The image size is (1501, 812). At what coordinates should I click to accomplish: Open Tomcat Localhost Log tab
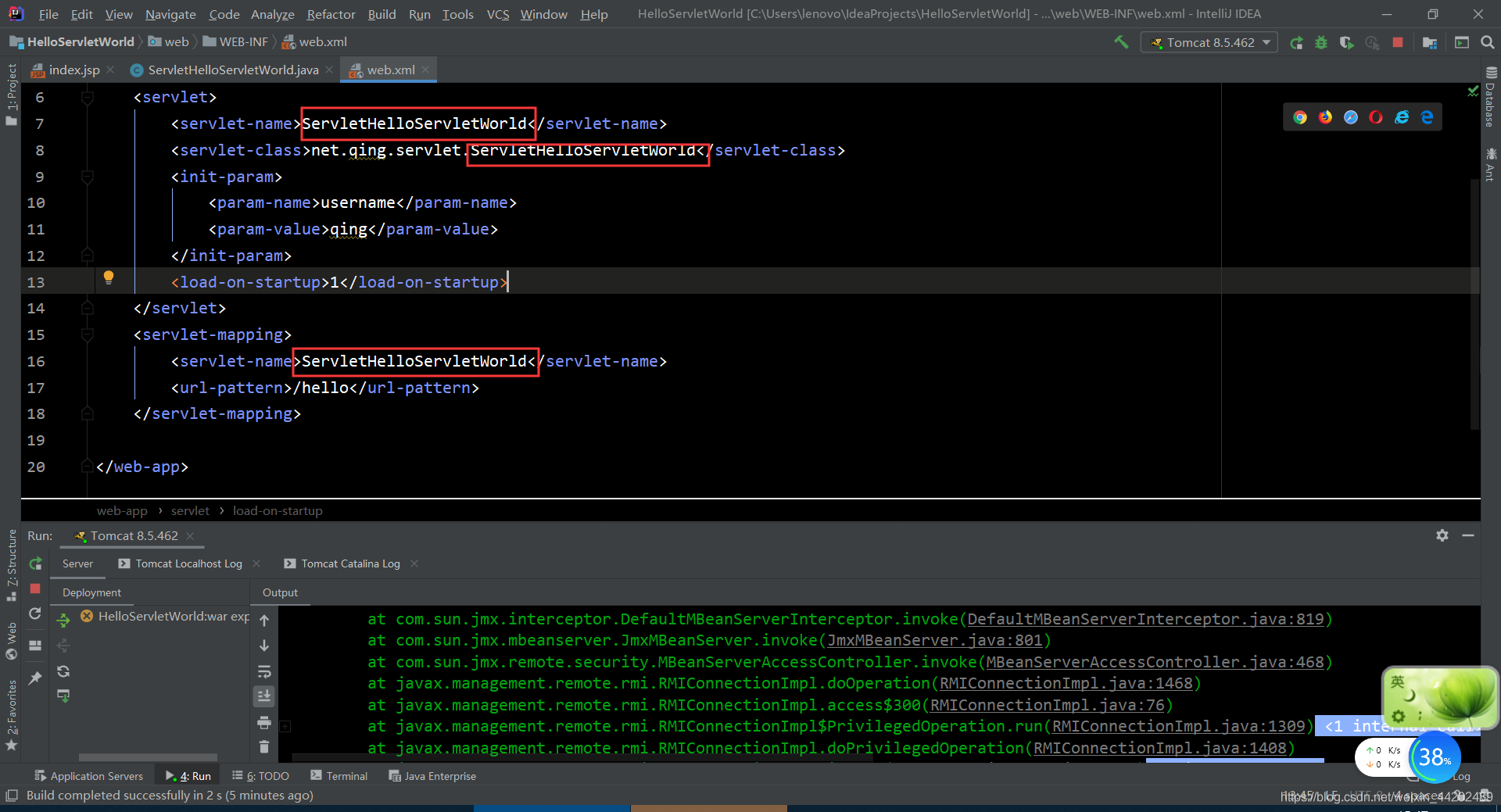188,563
